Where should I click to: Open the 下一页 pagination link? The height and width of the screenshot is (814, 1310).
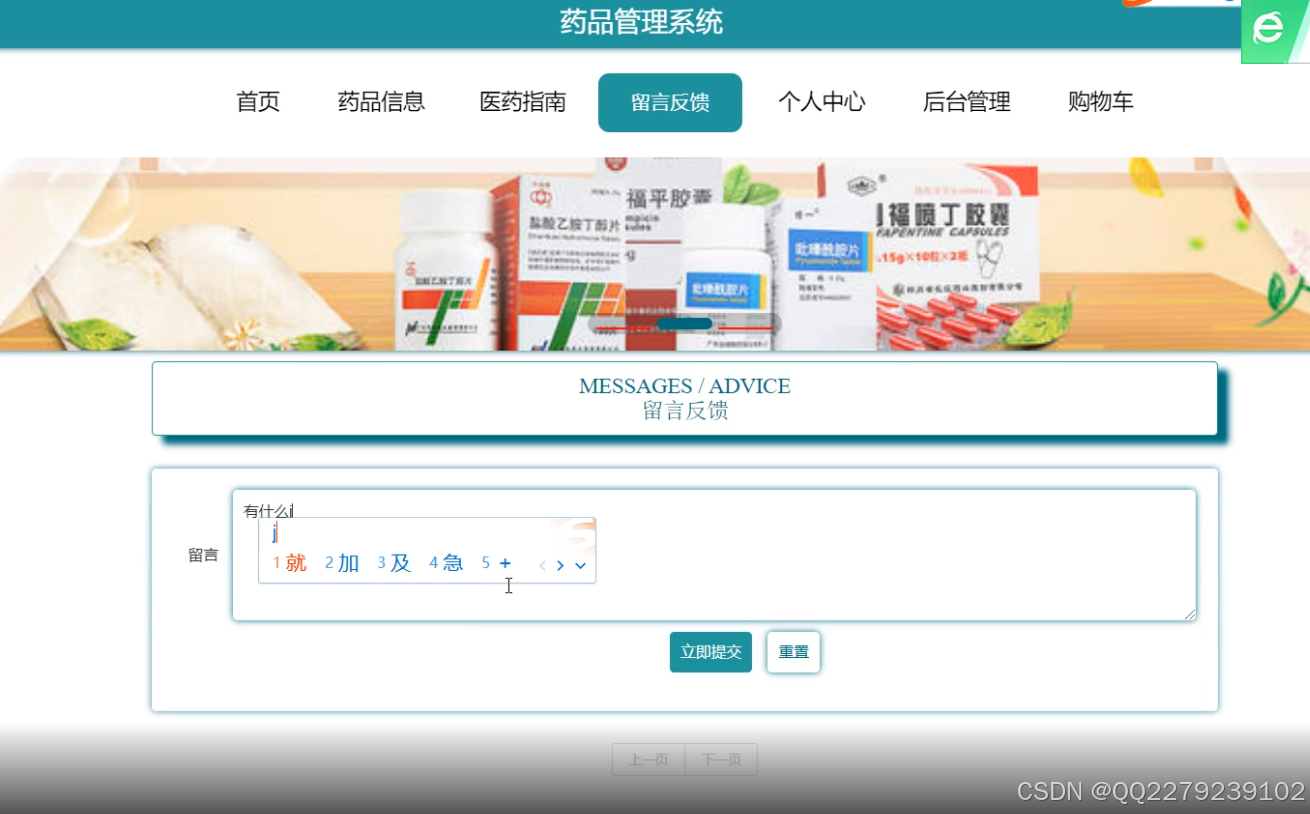[721, 759]
